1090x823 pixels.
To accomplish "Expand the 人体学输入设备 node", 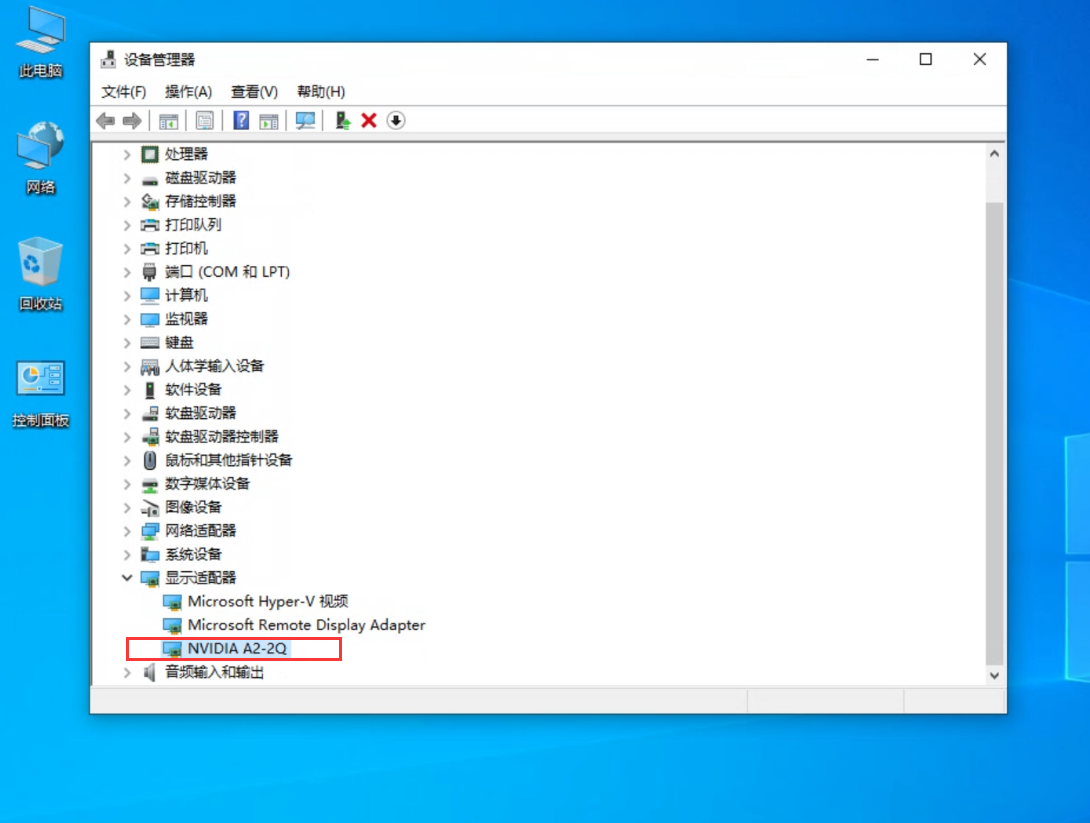I will (127, 366).
